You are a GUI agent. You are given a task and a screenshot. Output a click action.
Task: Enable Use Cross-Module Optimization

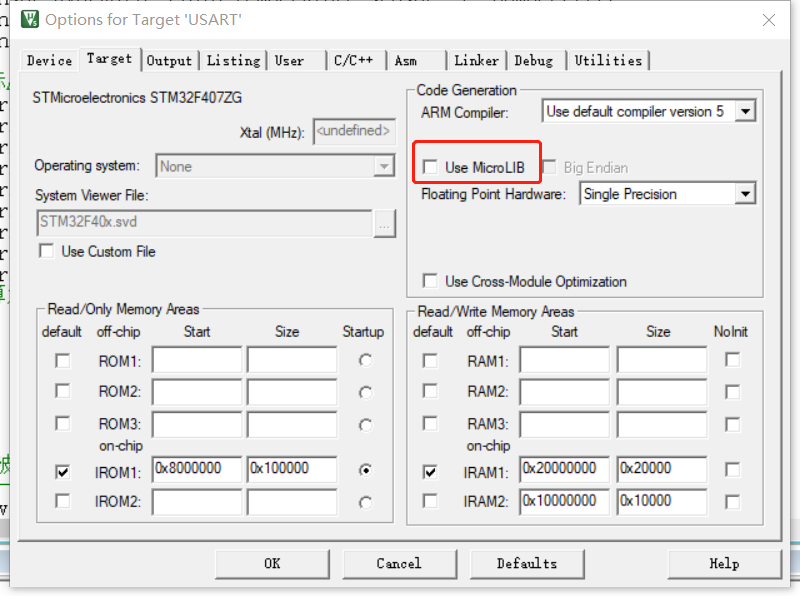[430, 281]
